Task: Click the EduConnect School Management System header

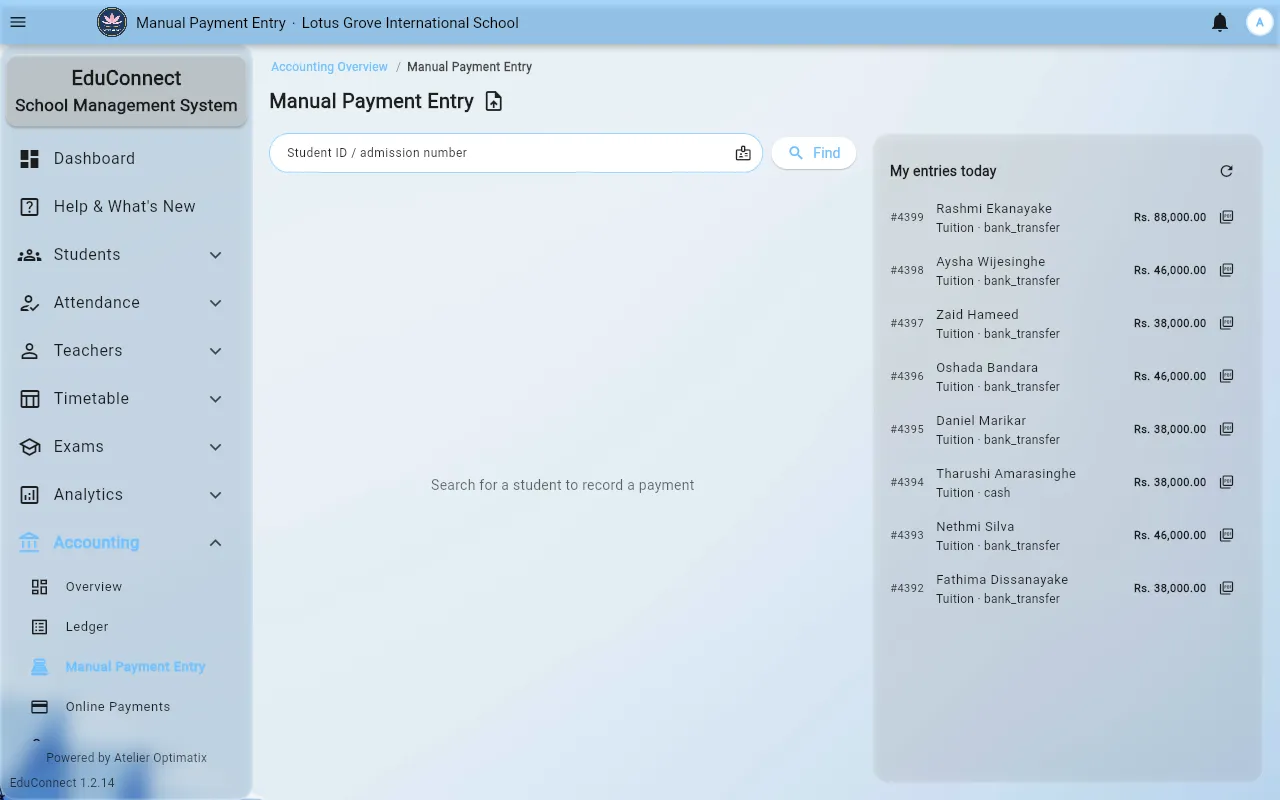Action: tap(126, 91)
